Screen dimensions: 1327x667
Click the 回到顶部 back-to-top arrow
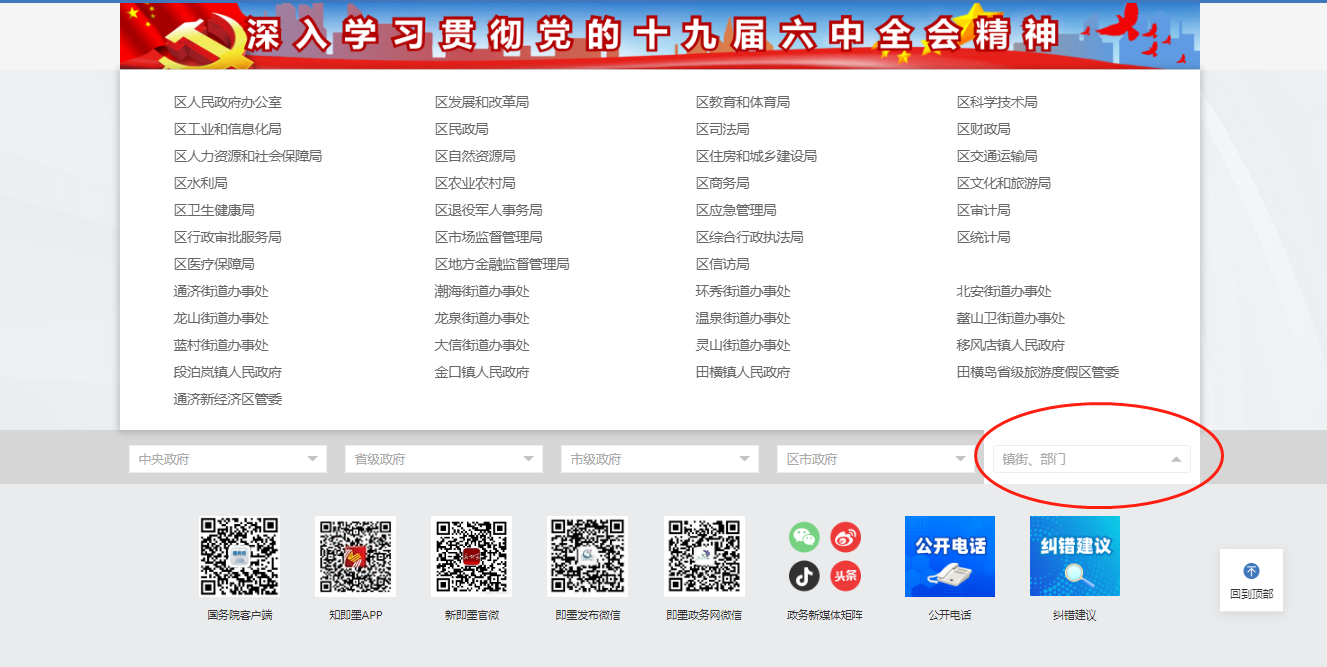tap(1251, 572)
